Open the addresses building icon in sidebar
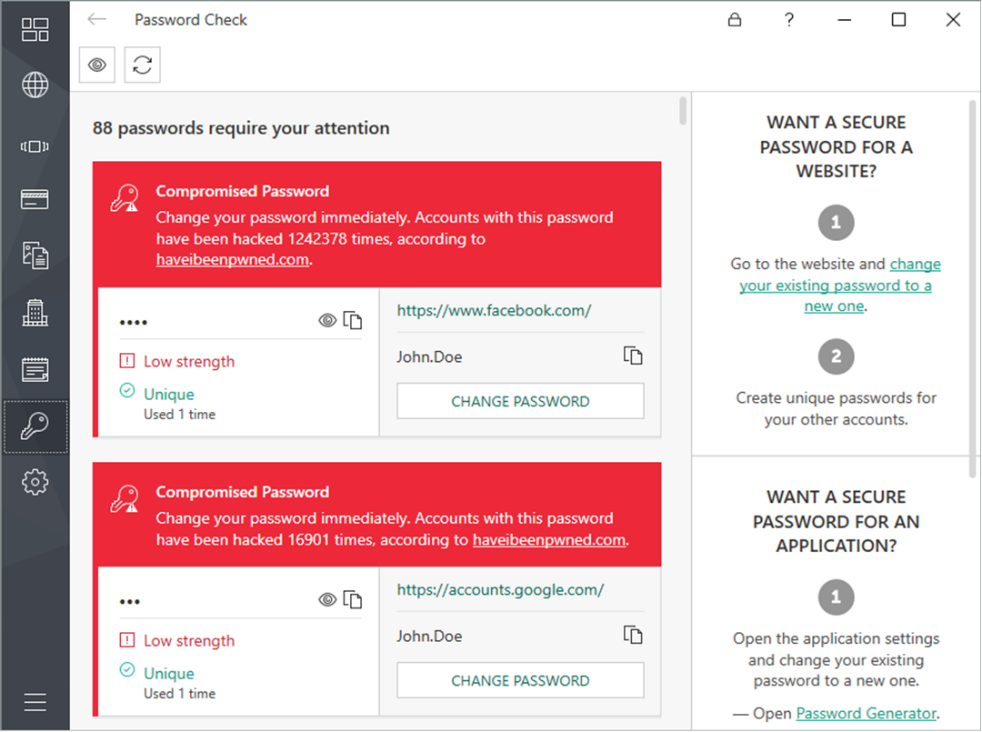Viewport: 982px width, 732px height. tap(35, 313)
